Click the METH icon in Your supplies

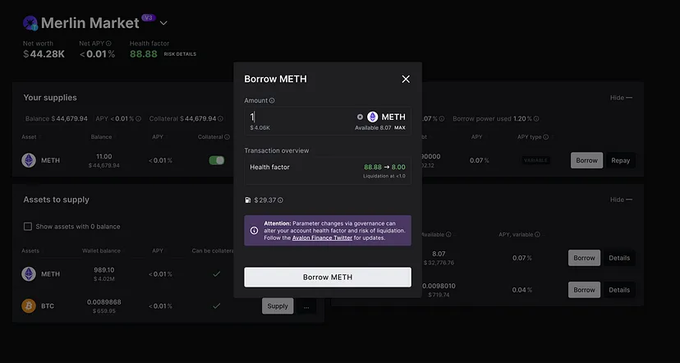point(29,160)
